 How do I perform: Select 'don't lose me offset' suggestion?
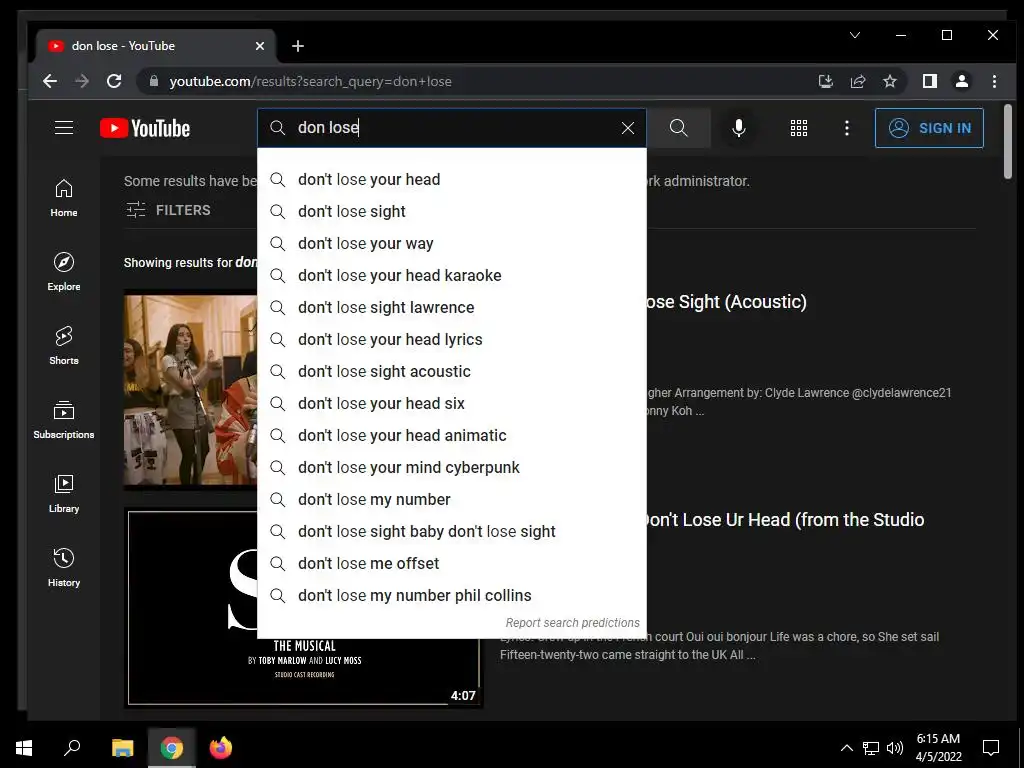tap(452, 564)
